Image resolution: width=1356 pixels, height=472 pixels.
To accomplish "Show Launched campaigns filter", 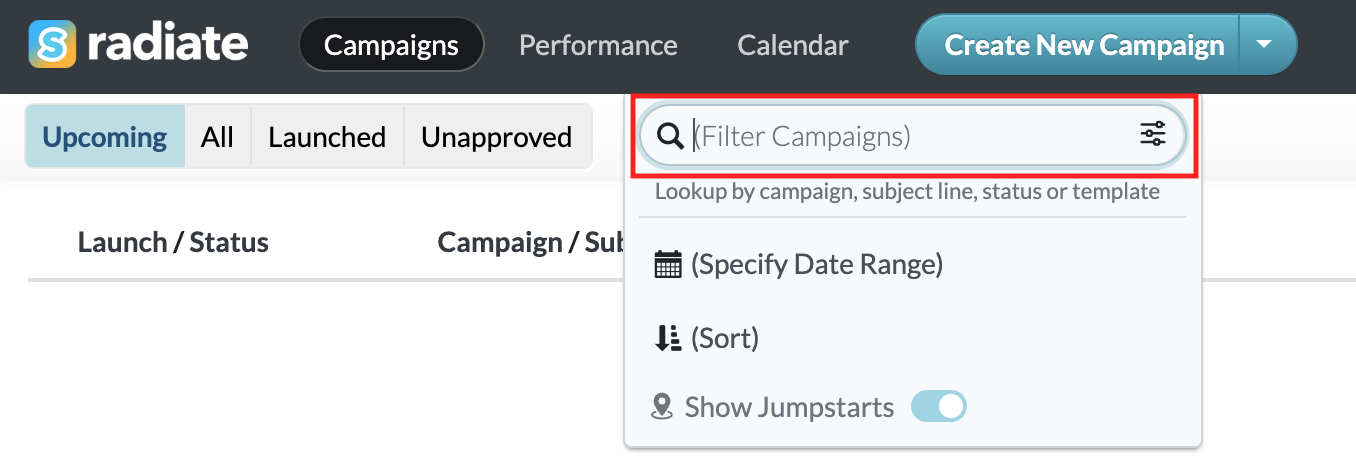I will pos(327,137).
